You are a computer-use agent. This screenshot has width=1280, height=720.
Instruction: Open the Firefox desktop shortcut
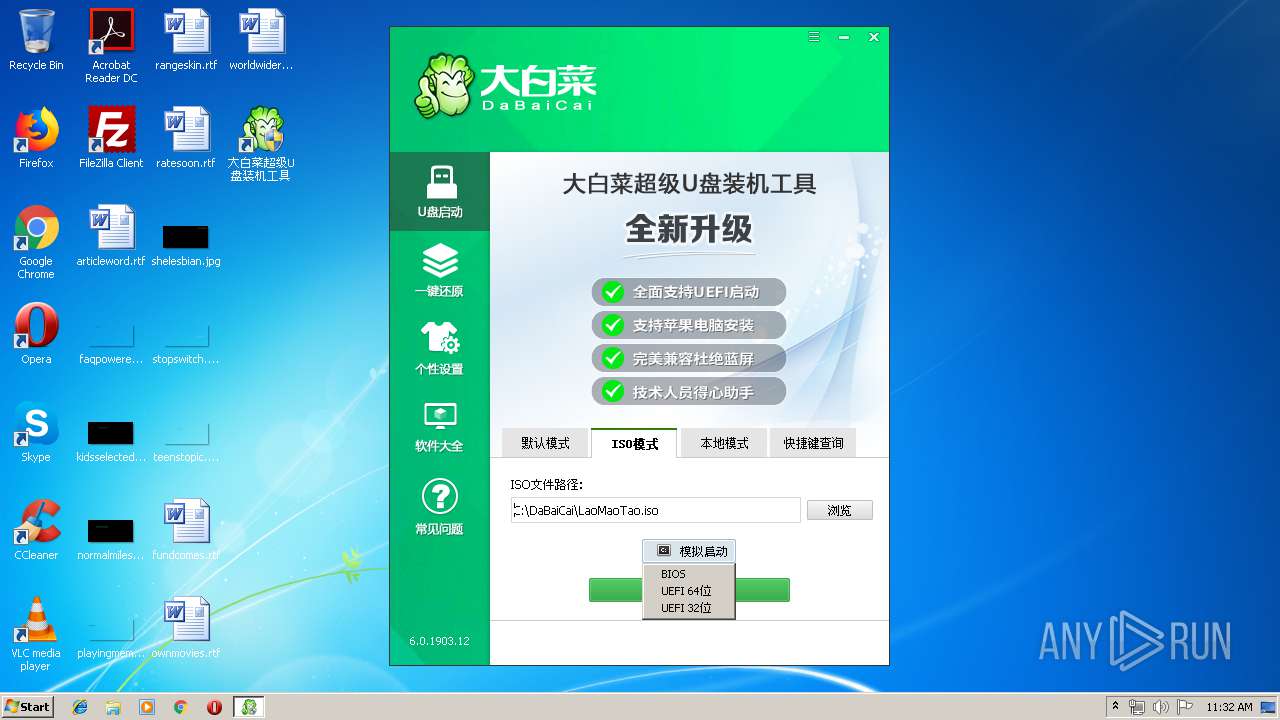coord(36,138)
